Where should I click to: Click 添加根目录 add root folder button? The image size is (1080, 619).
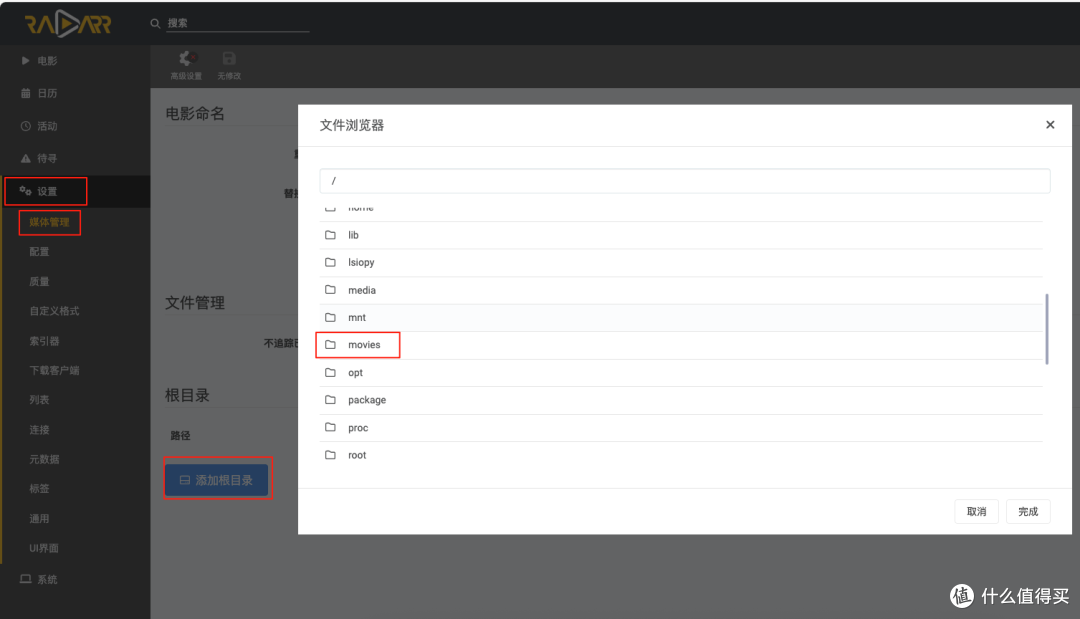pos(216,480)
